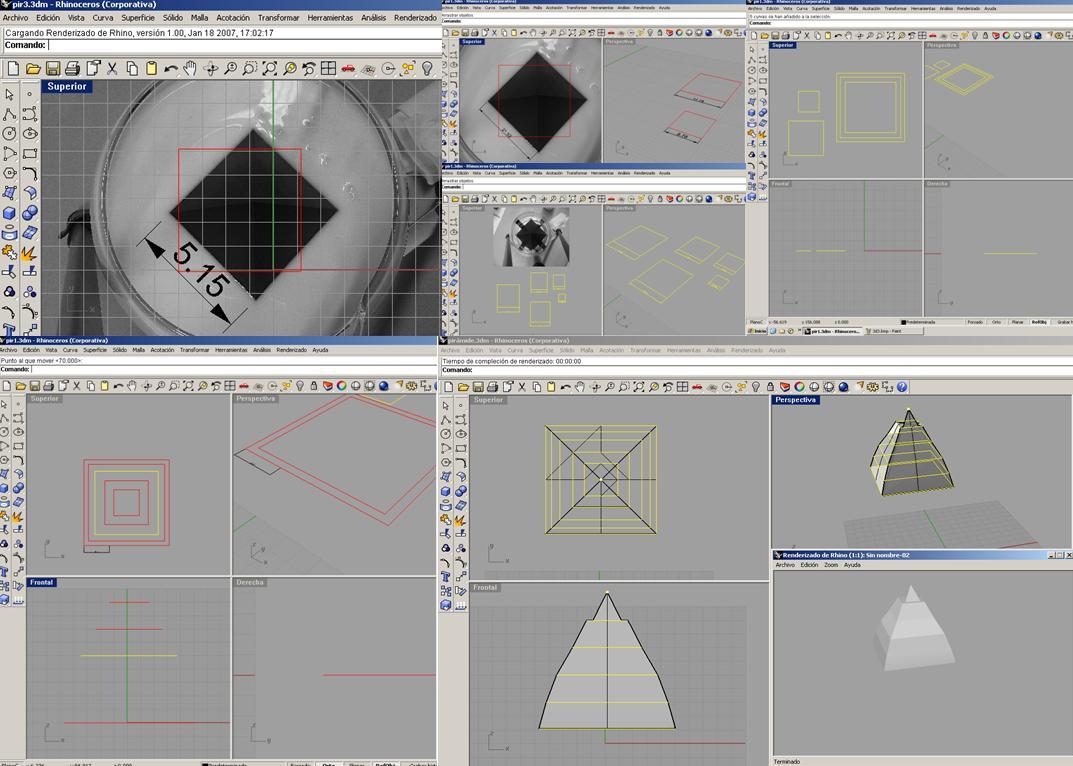This screenshot has width=1073, height=766.
Task: Toggle RefObj in top-right Rhino status bar
Action: click(1039, 322)
